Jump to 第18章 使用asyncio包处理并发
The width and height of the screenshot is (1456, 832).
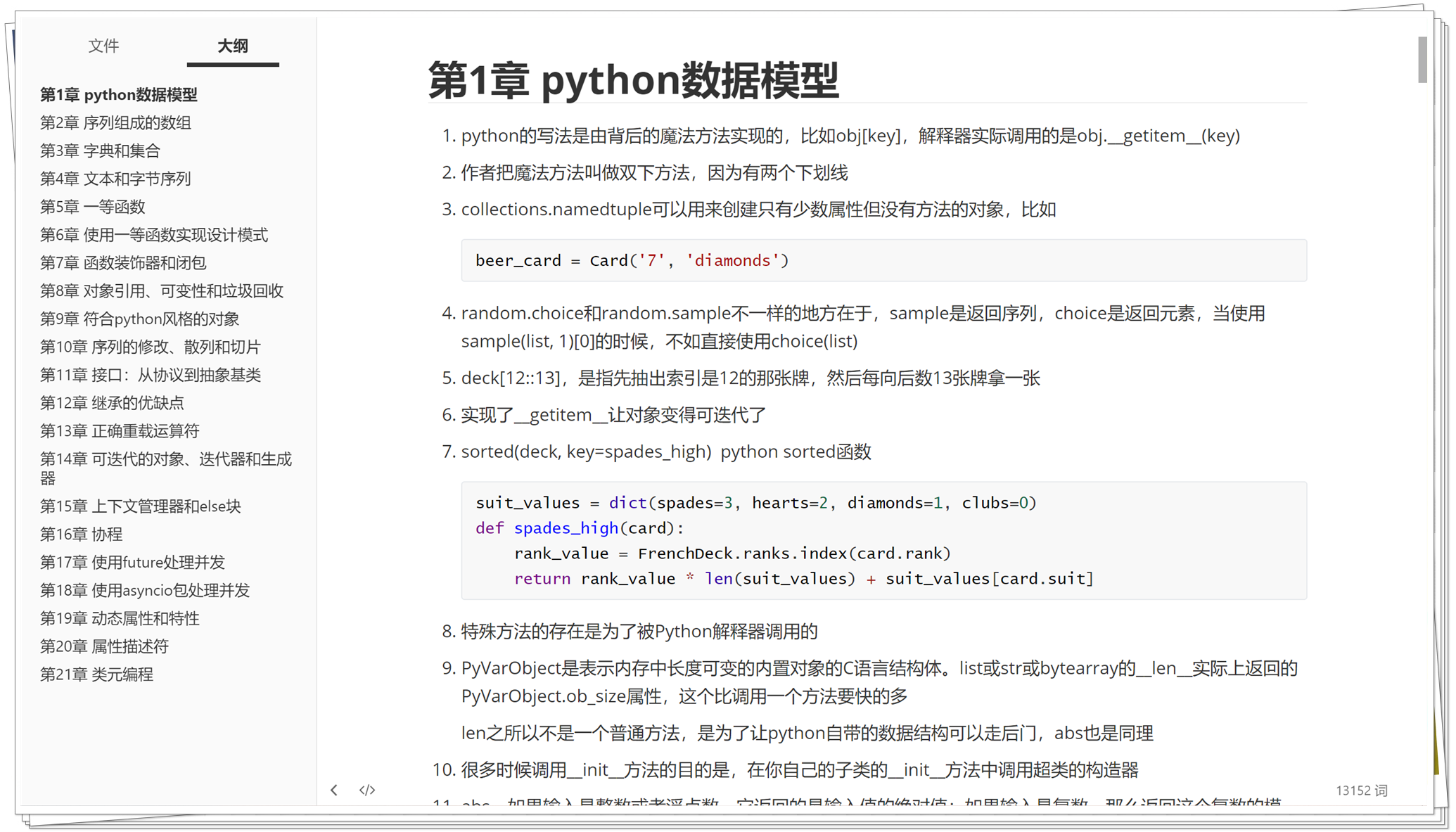pyautogui.click(x=145, y=591)
